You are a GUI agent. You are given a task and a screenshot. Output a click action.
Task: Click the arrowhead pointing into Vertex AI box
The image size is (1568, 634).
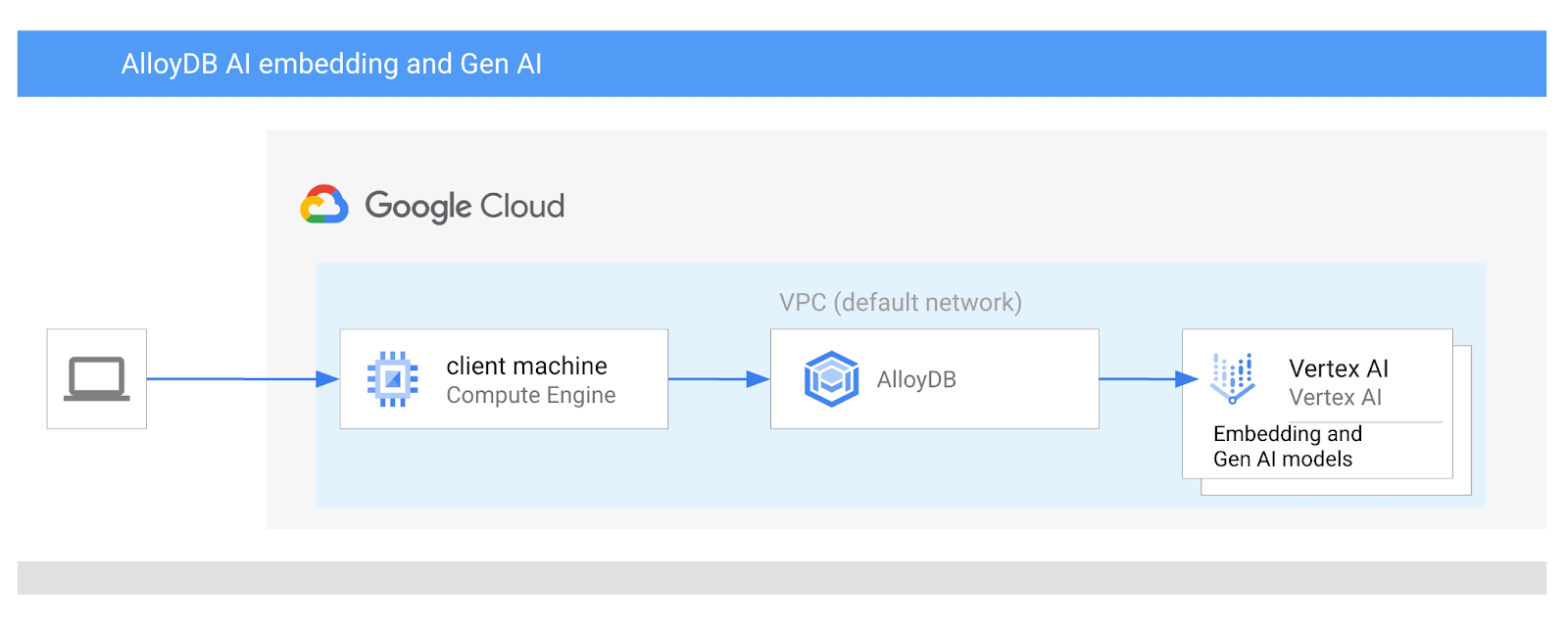coord(1187,379)
